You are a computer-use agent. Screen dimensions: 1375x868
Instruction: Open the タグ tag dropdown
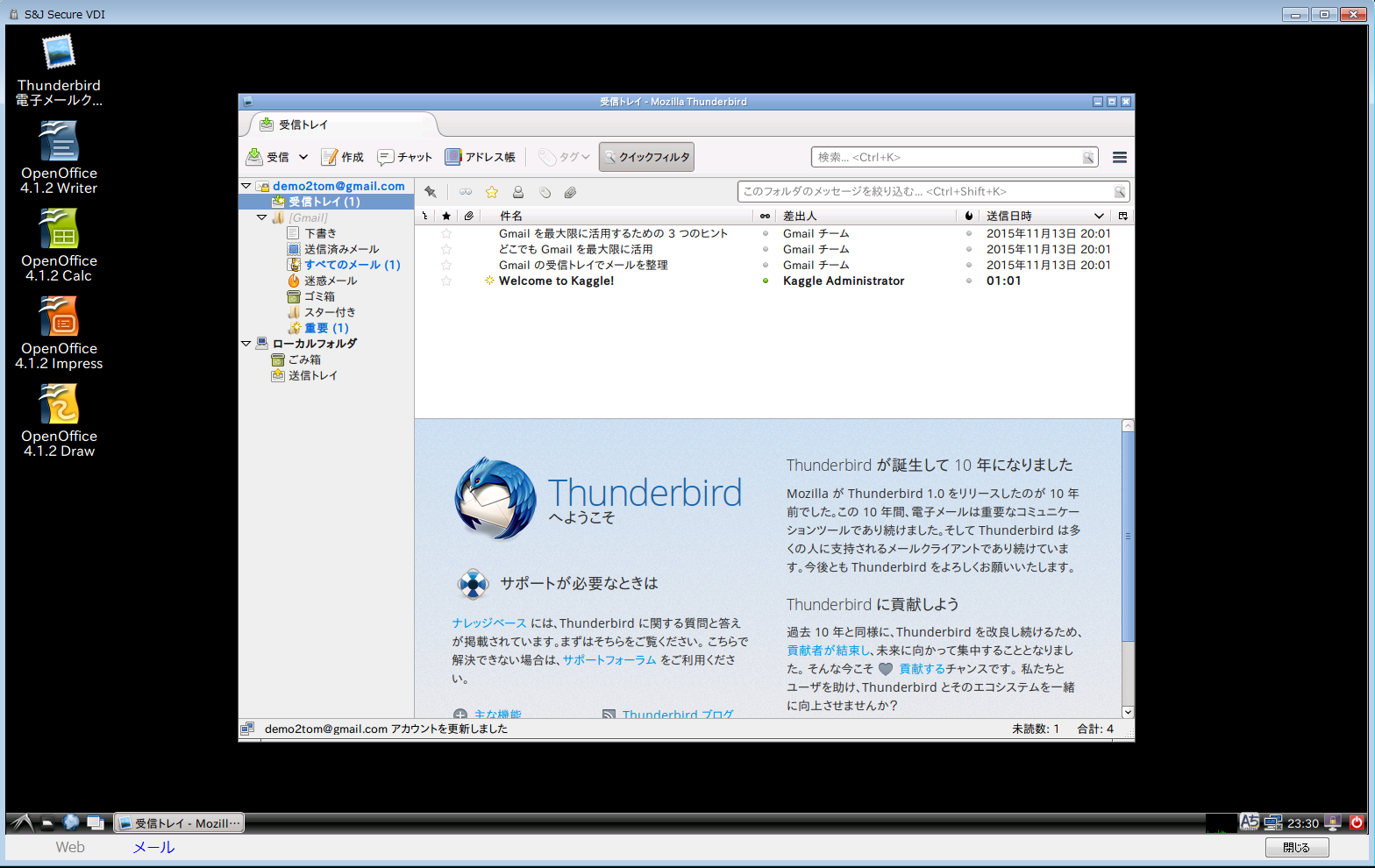point(565,157)
